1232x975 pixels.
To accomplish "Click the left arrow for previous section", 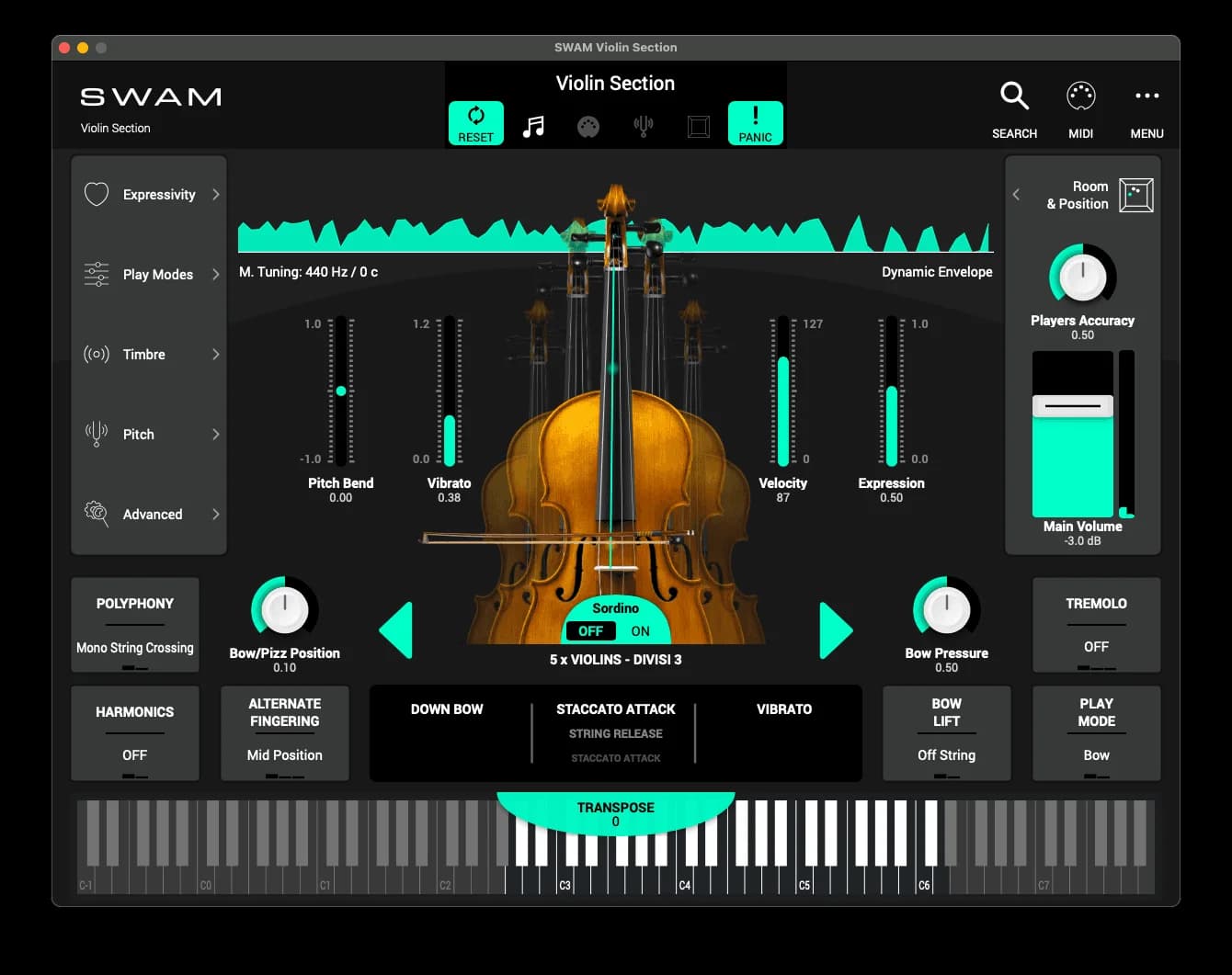I will point(396,630).
